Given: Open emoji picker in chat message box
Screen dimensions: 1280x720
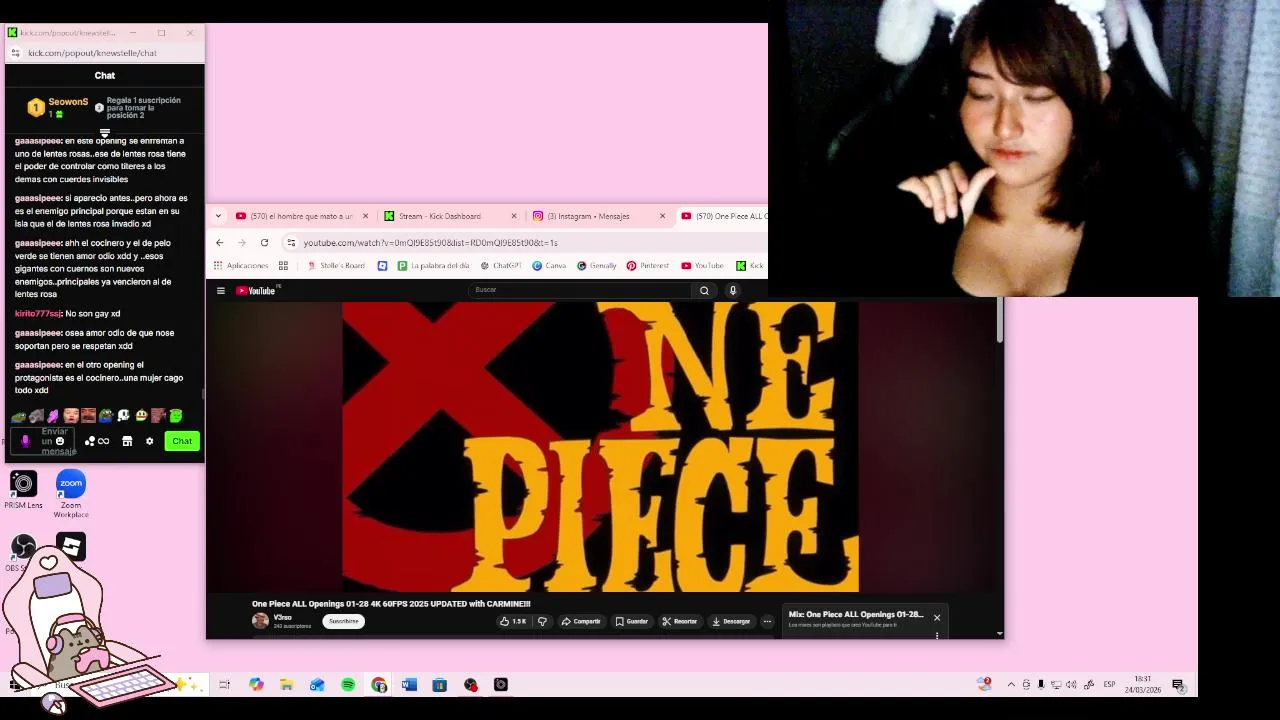Looking at the screenshot, I should pos(60,441).
